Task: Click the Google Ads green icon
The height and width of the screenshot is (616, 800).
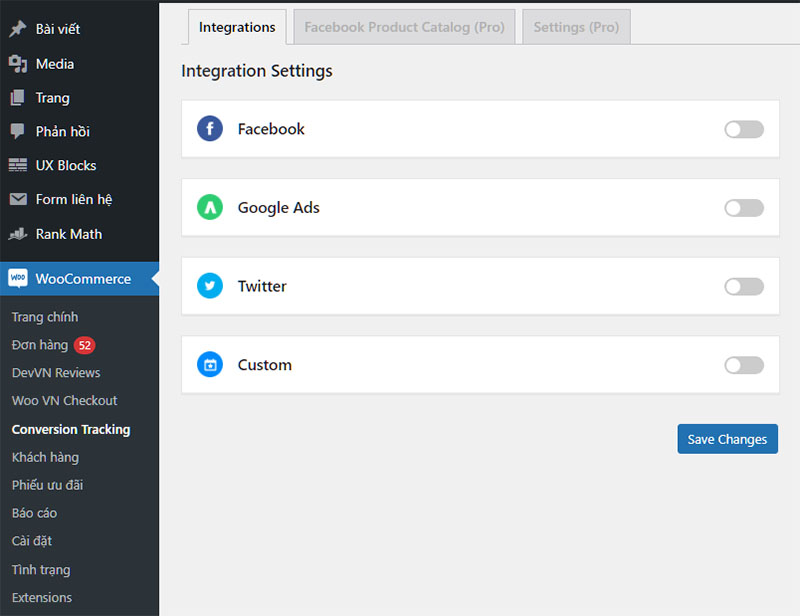Action: [x=210, y=207]
